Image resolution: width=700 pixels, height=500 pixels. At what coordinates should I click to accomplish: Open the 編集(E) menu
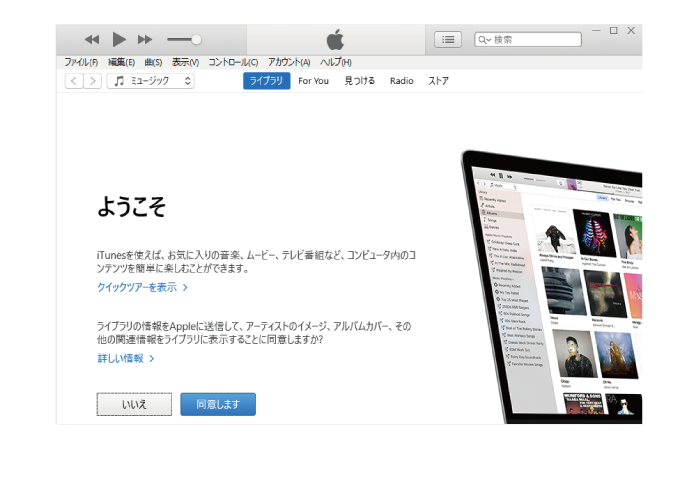coord(121,62)
